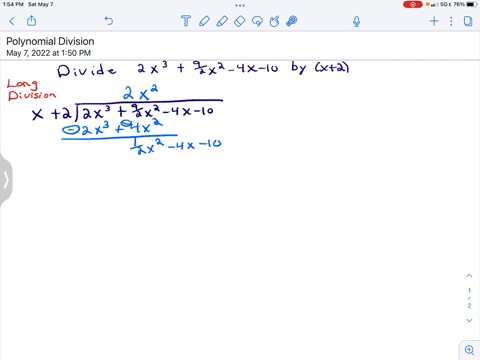Select the hand finger tool
480x360 pixels.
pyautogui.click(x=274, y=21)
